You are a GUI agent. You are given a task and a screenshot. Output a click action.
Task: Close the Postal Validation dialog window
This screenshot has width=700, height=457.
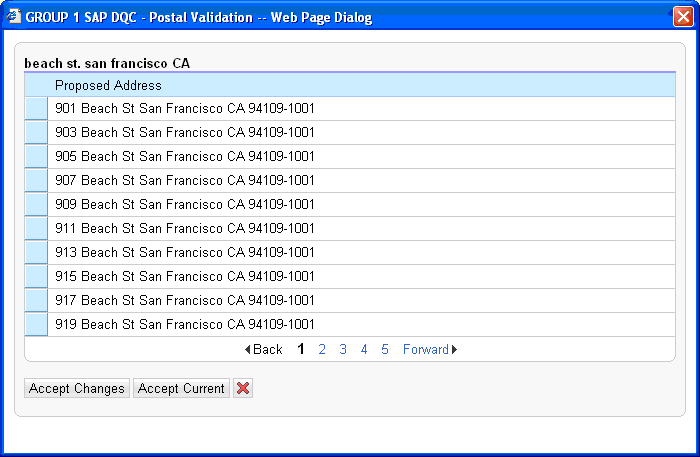pos(682,16)
